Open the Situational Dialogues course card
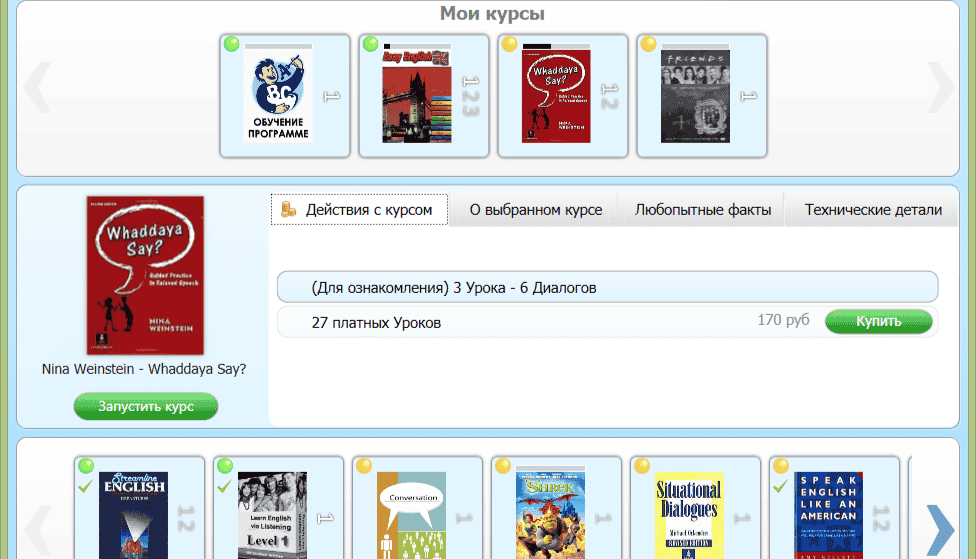This screenshot has width=976, height=559. (695, 508)
